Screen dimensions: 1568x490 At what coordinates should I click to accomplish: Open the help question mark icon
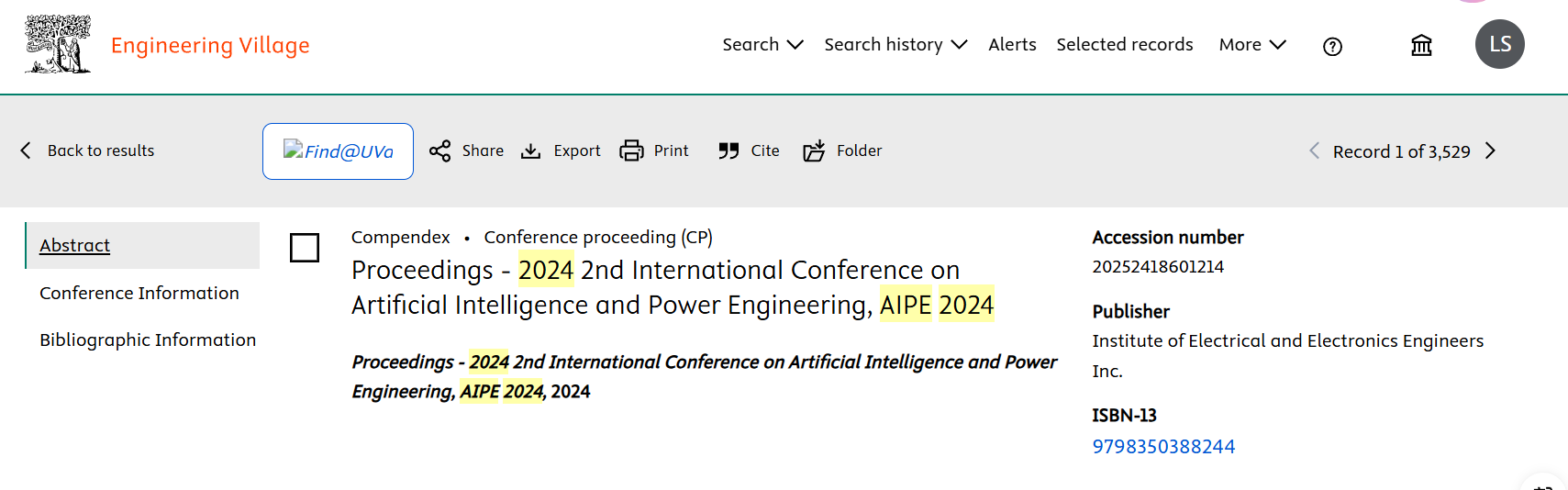(x=1332, y=47)
